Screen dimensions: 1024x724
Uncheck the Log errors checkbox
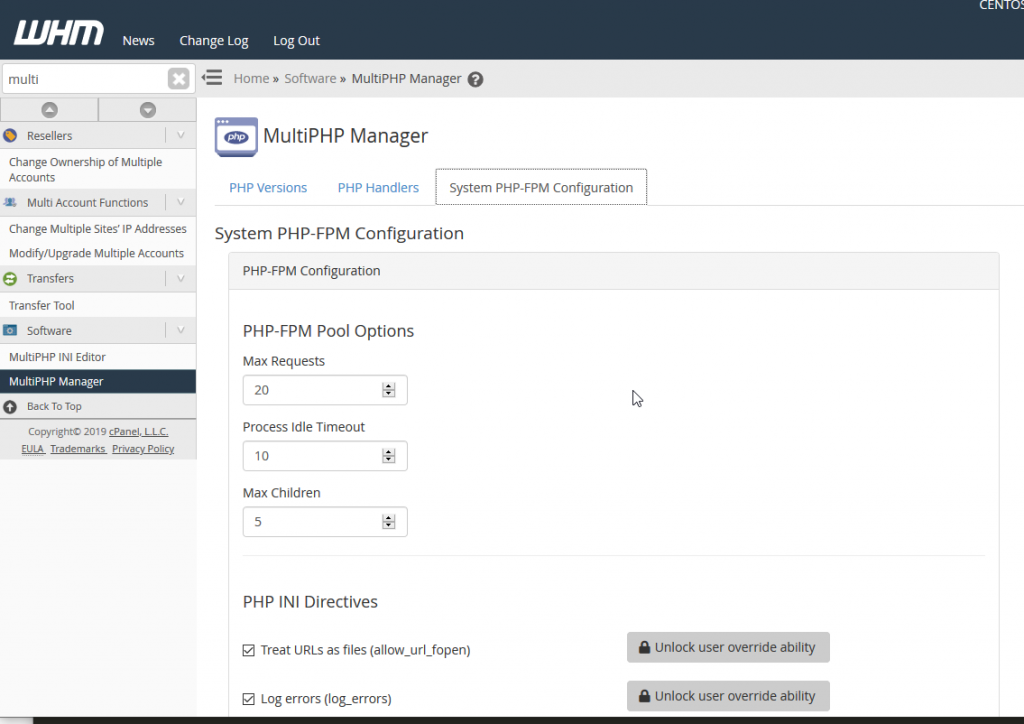point(249,699)
